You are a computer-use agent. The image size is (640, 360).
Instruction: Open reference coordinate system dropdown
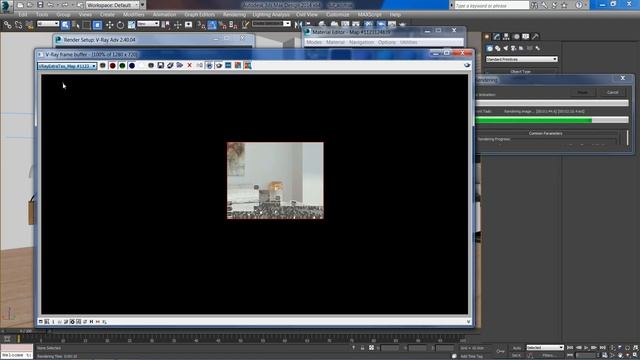tap(148, 24)
